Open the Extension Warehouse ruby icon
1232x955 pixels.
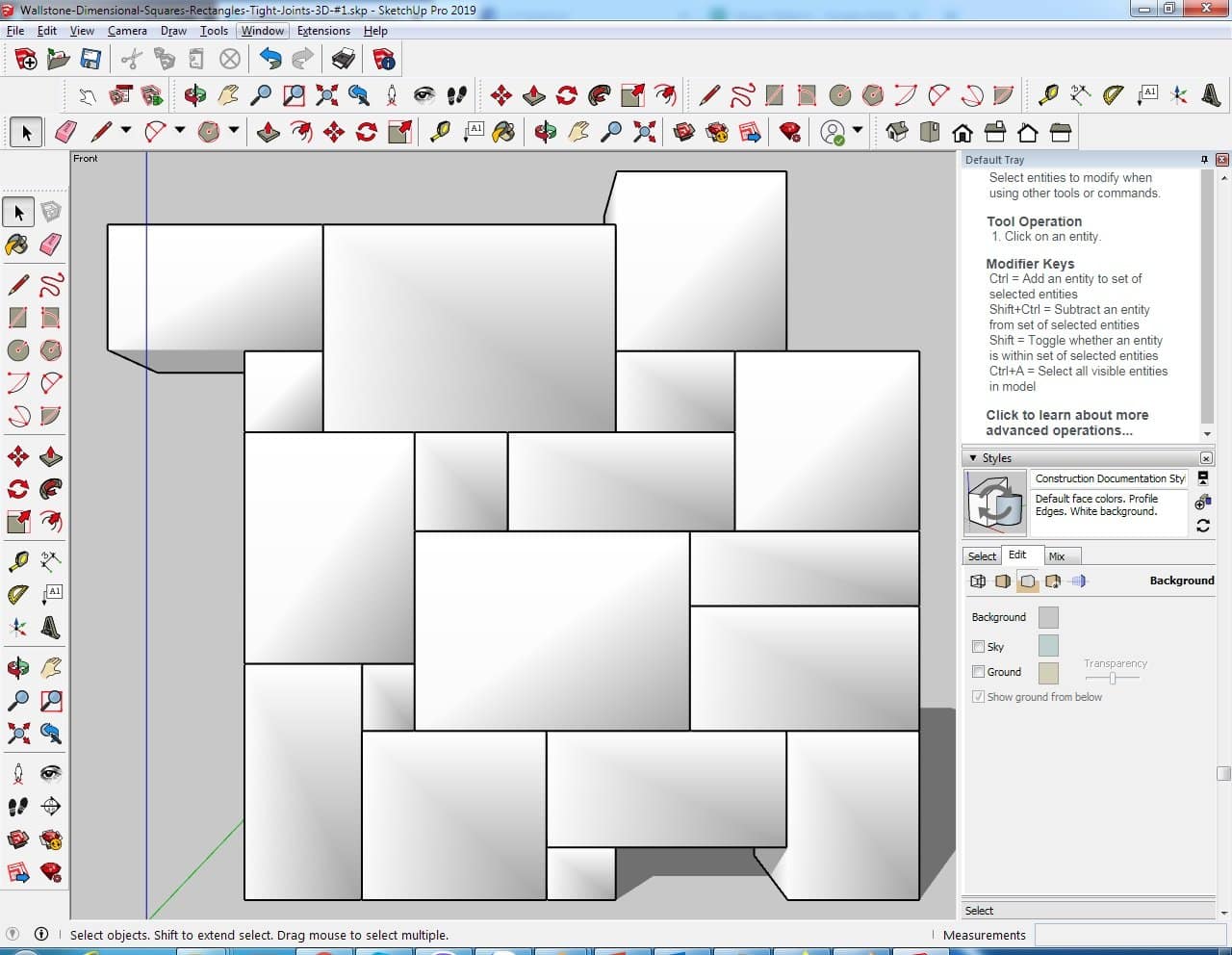pos(790,132)
